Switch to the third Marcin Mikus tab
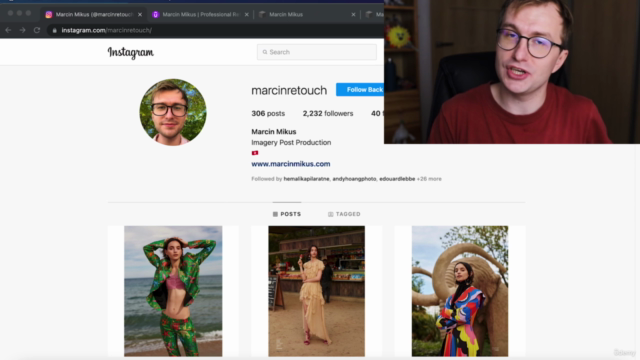 (307, 15)
